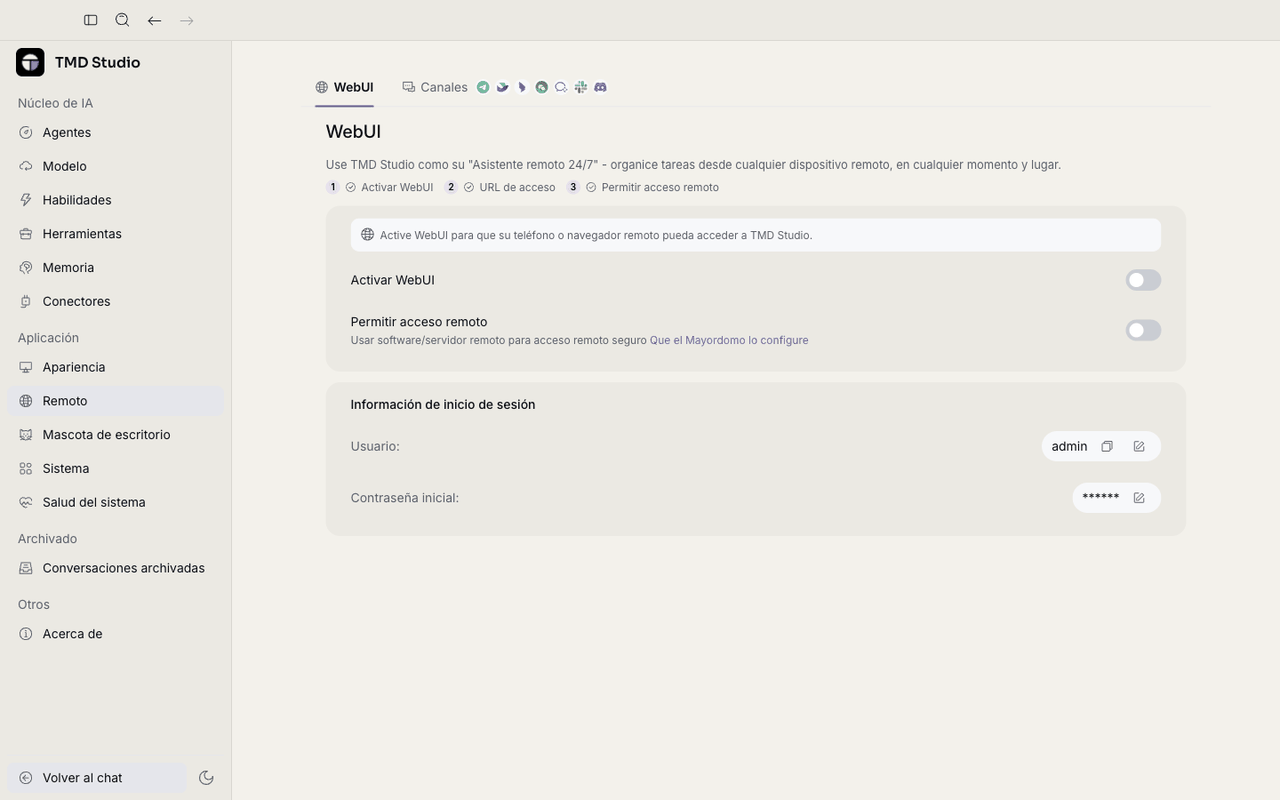Open the search magnifier icon
Viewport: 1280px width, 800px height.
coord(122,20)
